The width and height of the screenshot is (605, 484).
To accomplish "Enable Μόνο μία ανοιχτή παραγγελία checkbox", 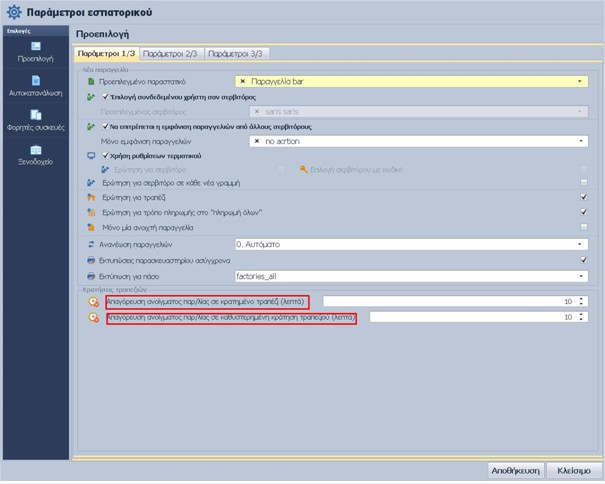I will 582,226.
